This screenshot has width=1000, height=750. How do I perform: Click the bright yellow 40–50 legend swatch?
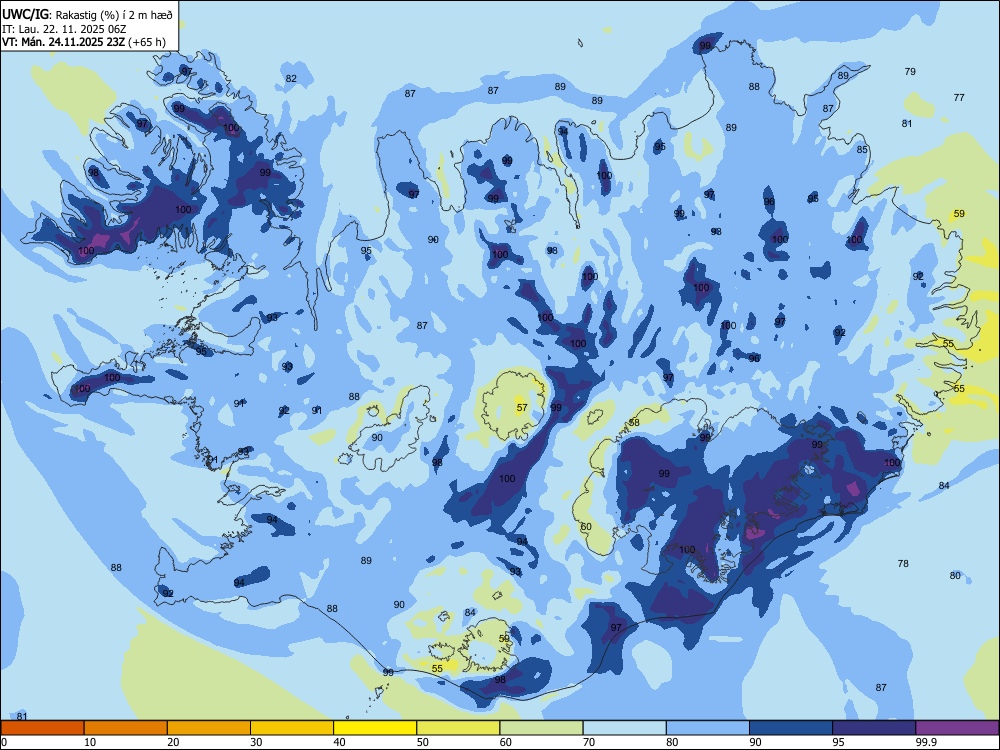tap(375, 728)
